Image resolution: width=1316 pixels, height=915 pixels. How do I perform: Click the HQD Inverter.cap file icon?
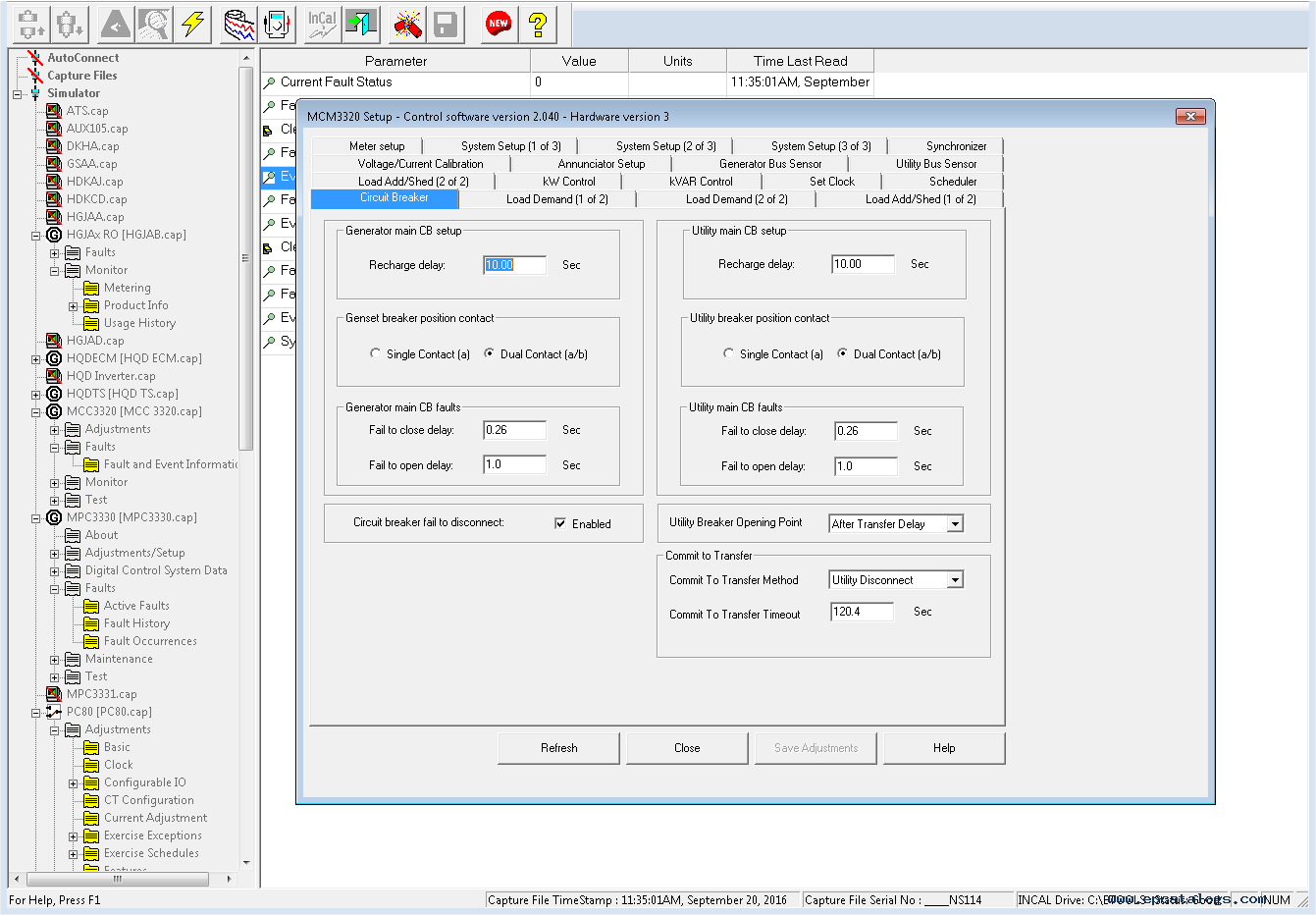click(x=54, y=376)
